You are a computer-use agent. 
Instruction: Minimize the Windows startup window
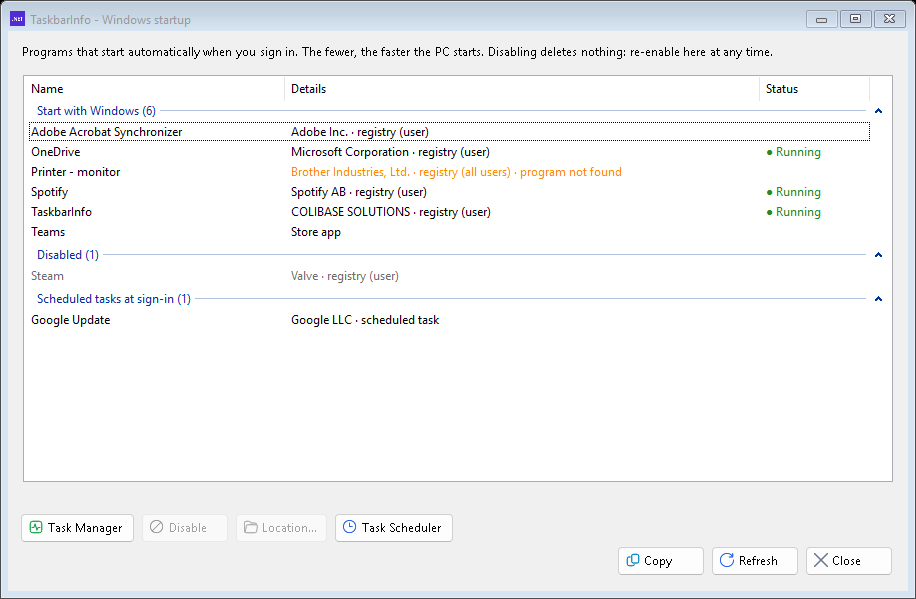(821, 19)
